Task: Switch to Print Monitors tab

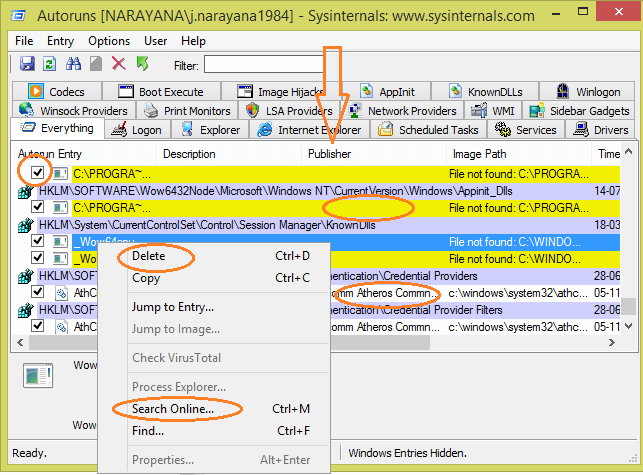Action: coord(187,111)
